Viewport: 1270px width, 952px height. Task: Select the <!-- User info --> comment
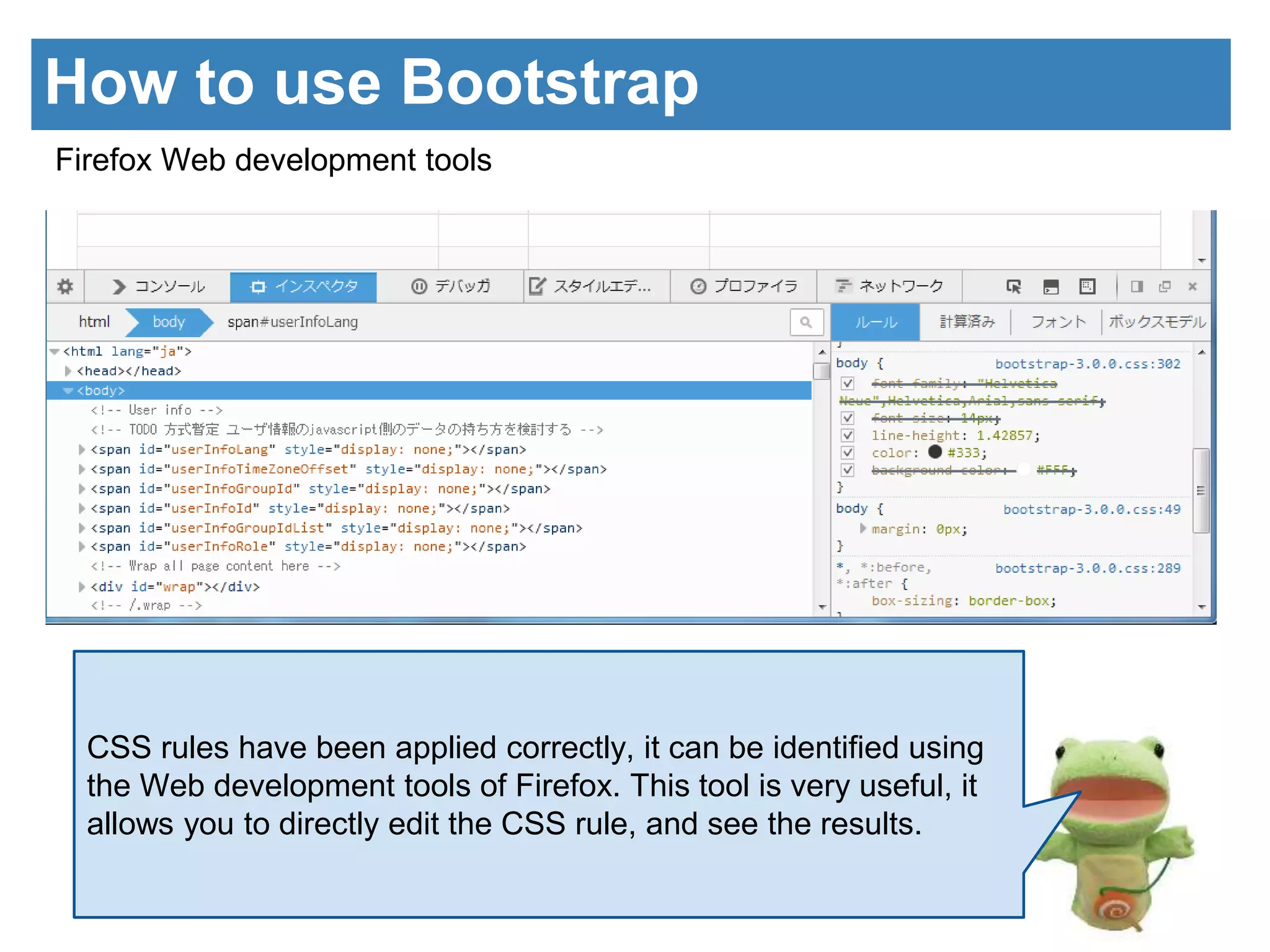[156, 410]
